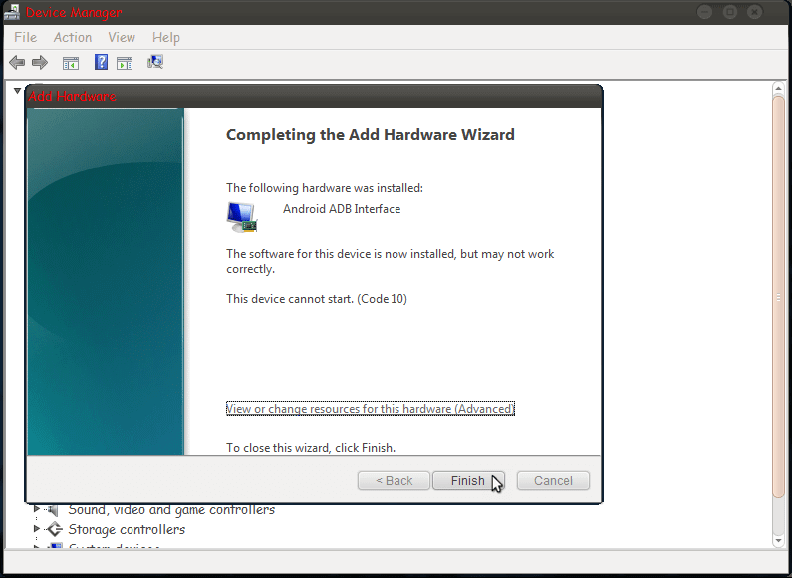
Task: Click 'The following hardware was installed:' text
Action: [x=324, y=188]
